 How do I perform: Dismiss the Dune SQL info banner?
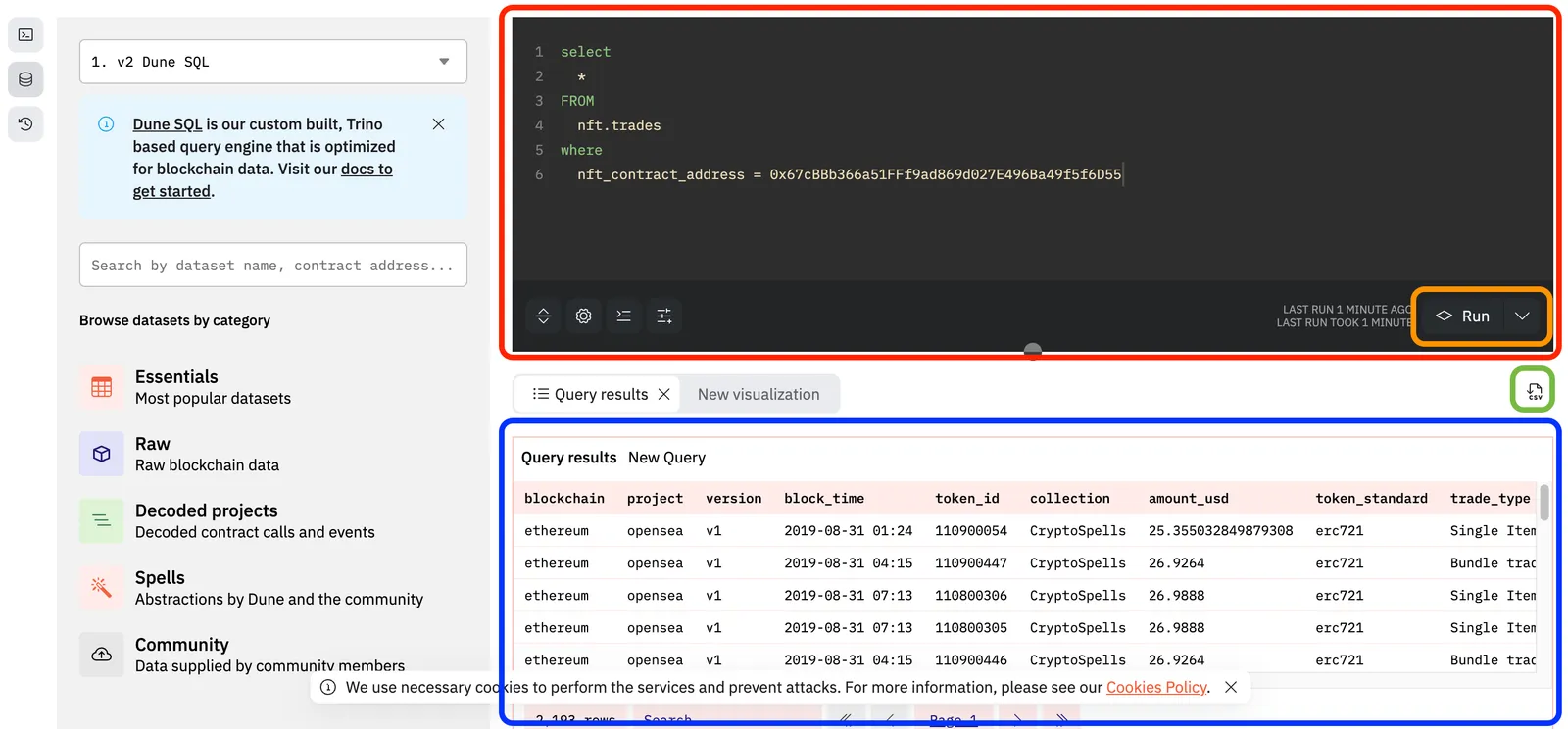point(439,124)
